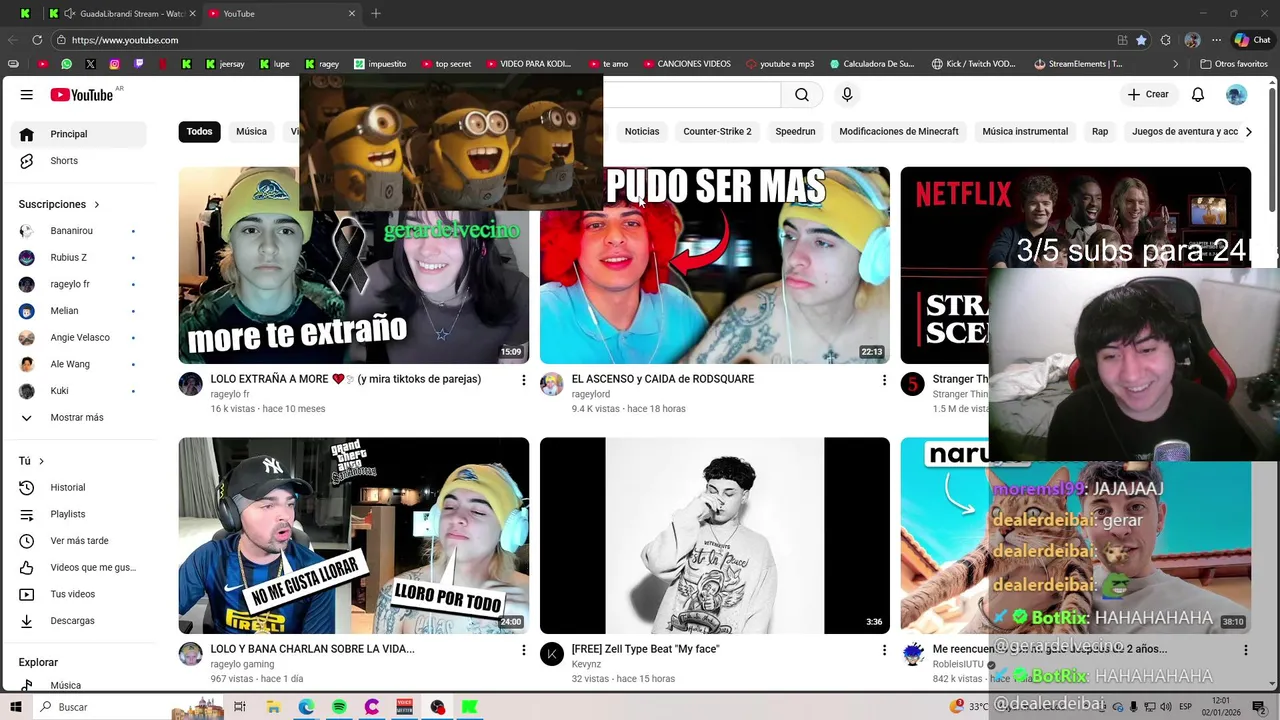Image resolution: width=1280 pixels, height=720 pixels.
Task: Open the notifications bell
Action: pos(1198,94)
